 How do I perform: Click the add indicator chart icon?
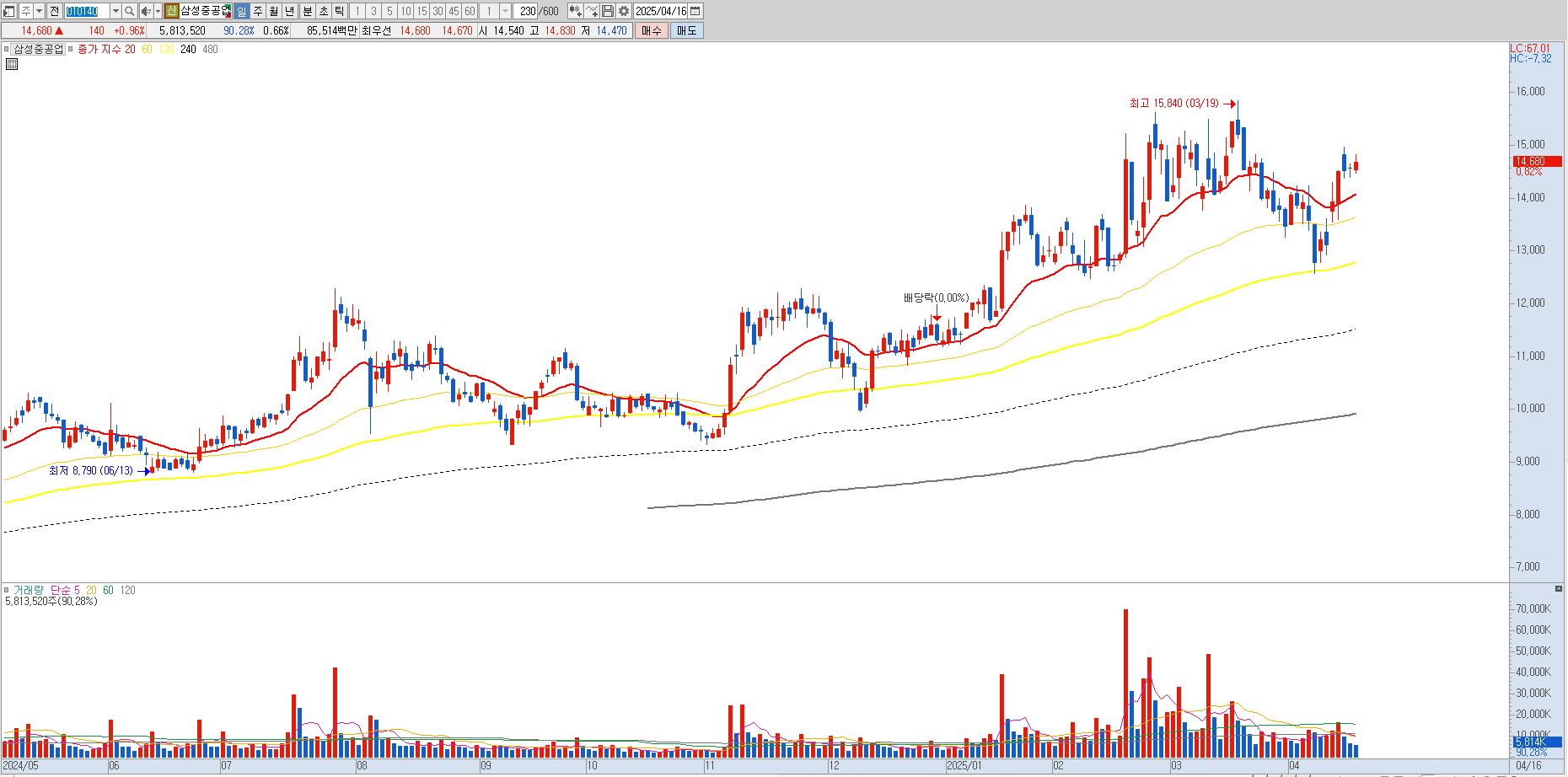tap(575, 11)
